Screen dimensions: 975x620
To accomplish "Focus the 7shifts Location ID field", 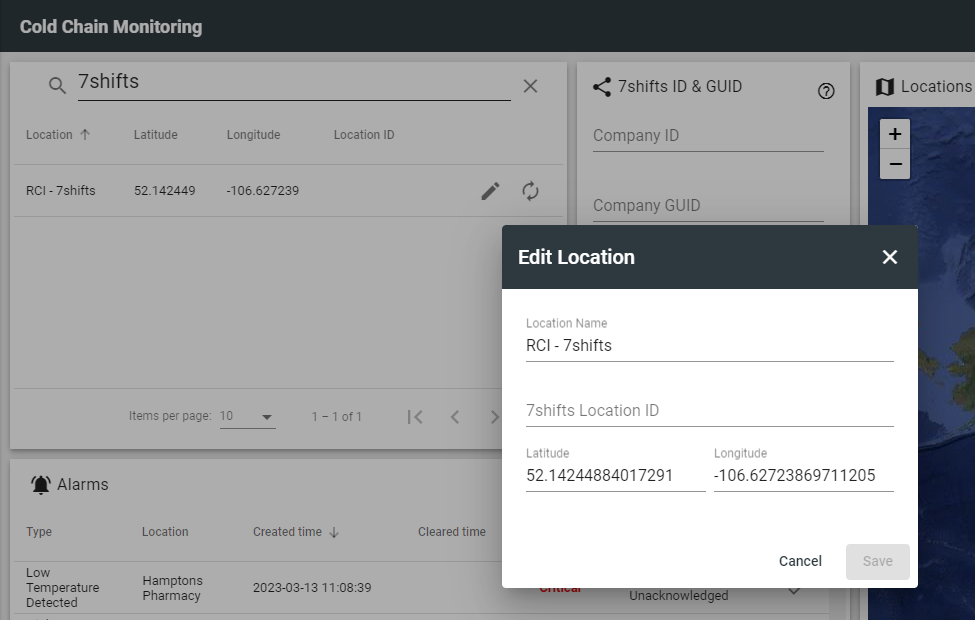I will pyautogui.click(x=709, y=410).
